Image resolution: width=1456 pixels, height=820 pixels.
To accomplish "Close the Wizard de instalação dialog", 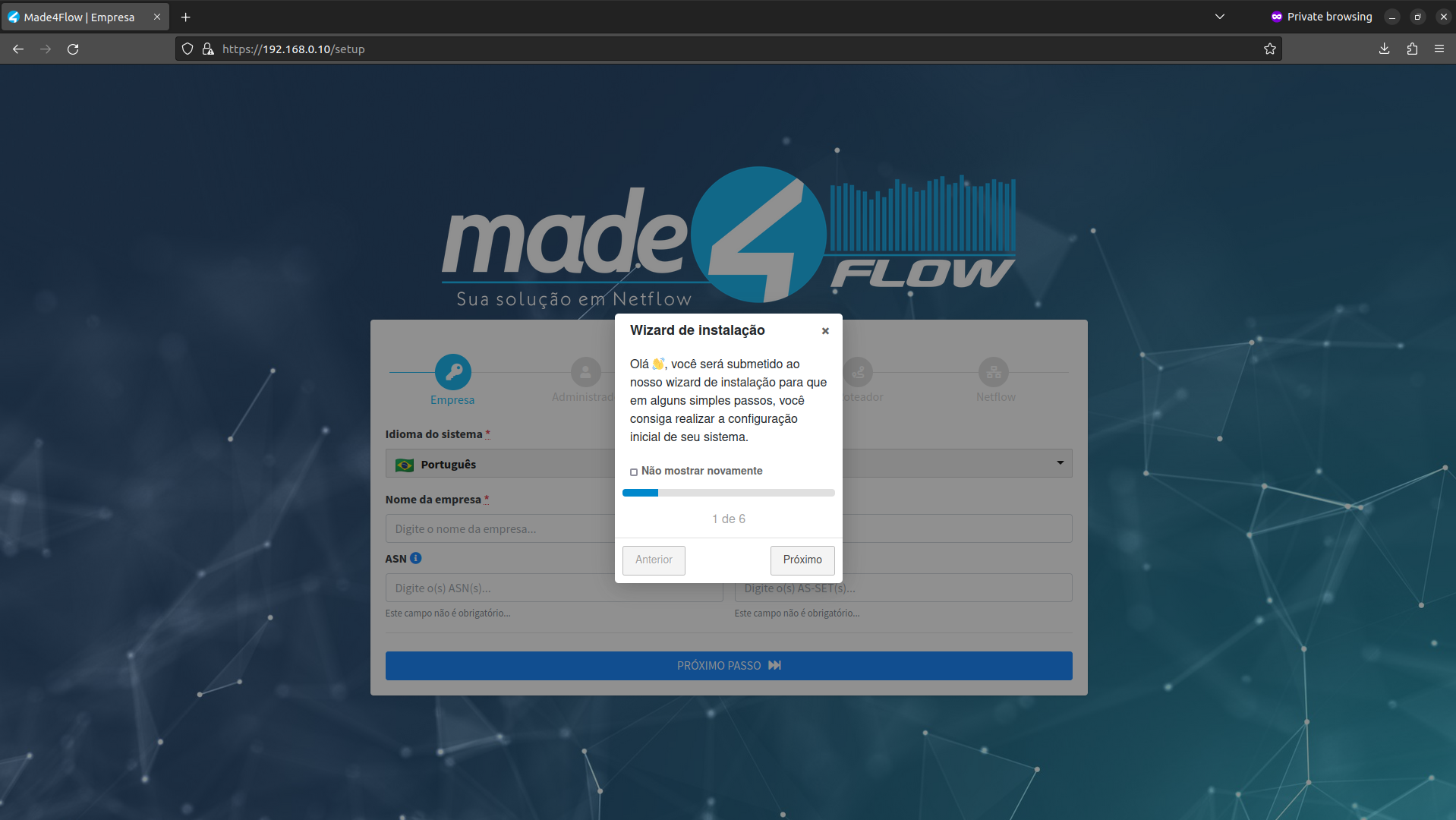I will click(825, 331).
